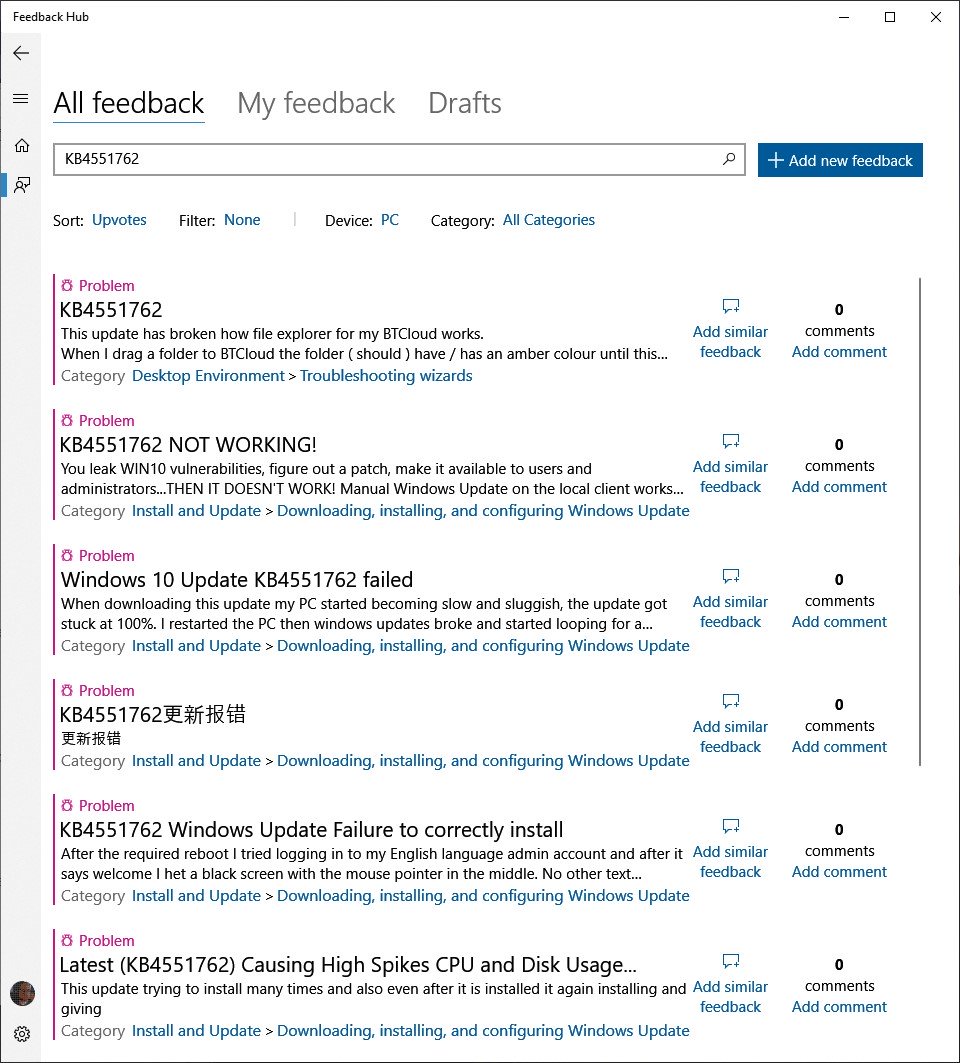
Task: Open the All Categories dropdown
Action: (x=548, y=220)
